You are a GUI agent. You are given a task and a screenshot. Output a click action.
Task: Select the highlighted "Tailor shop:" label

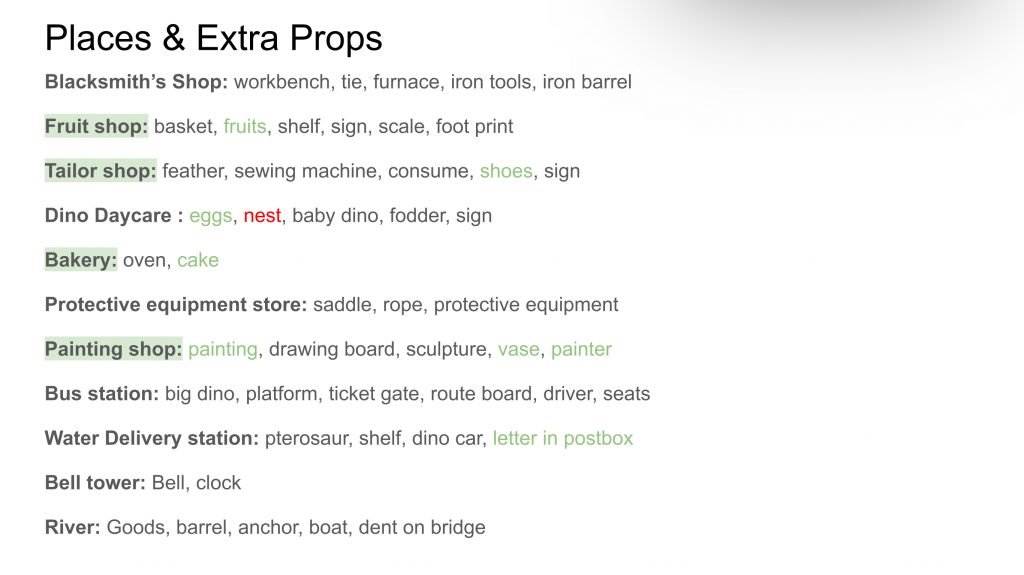100,171
